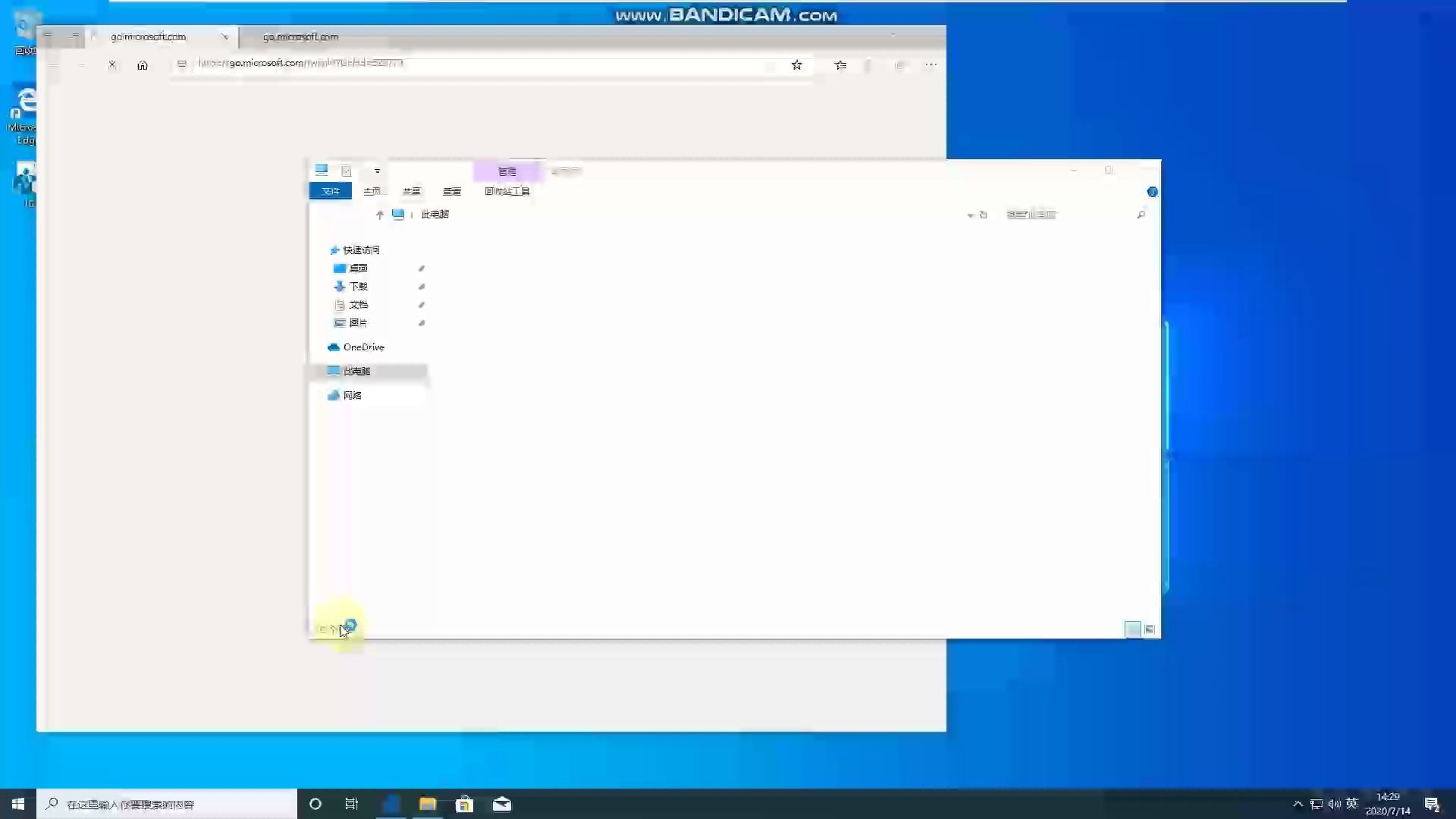This screenshot has width=1456, height=819.
Task: Open Edge more options with the ellipsis button
Action: 931,65
